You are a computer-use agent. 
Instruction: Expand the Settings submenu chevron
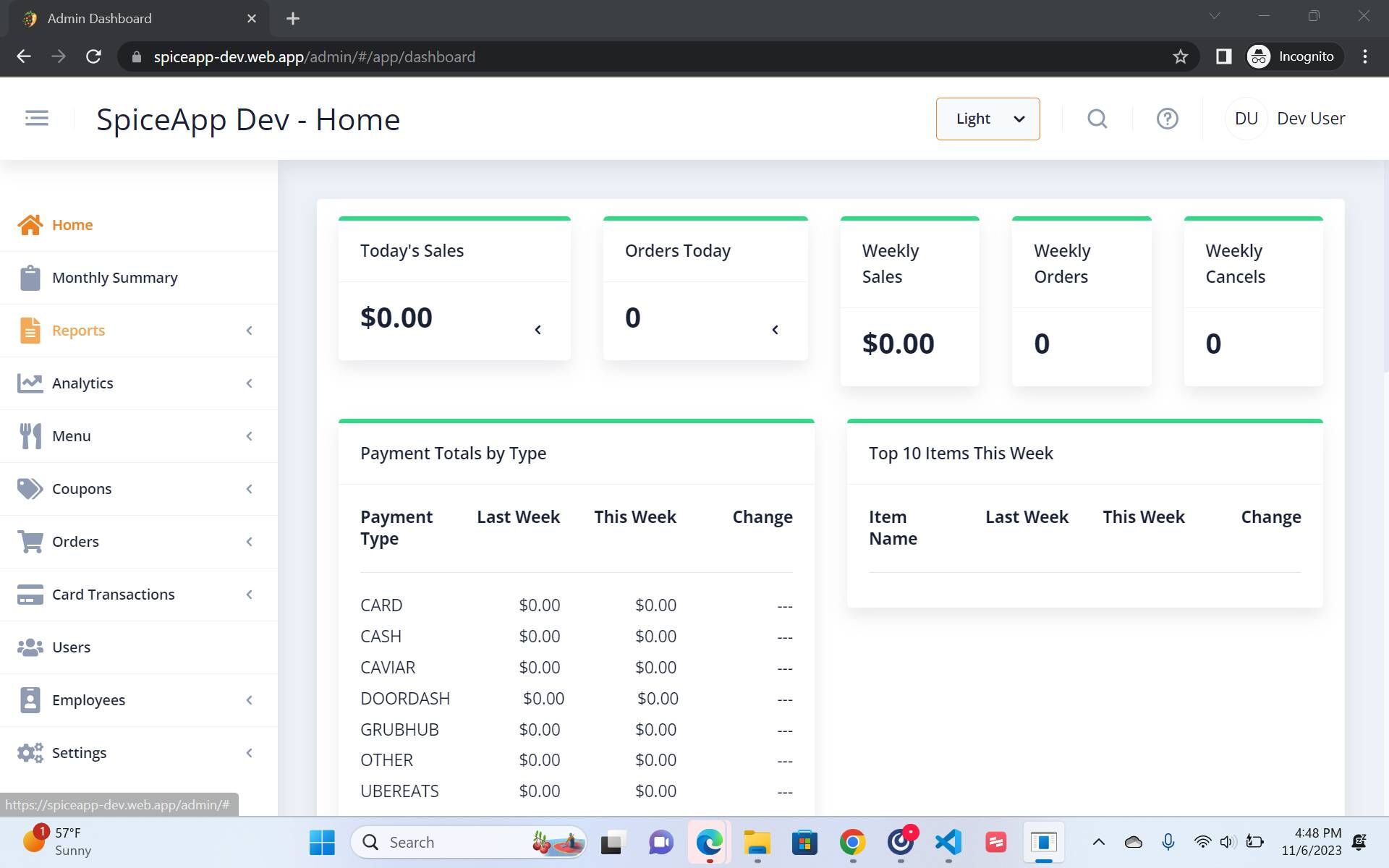(249, 753)
